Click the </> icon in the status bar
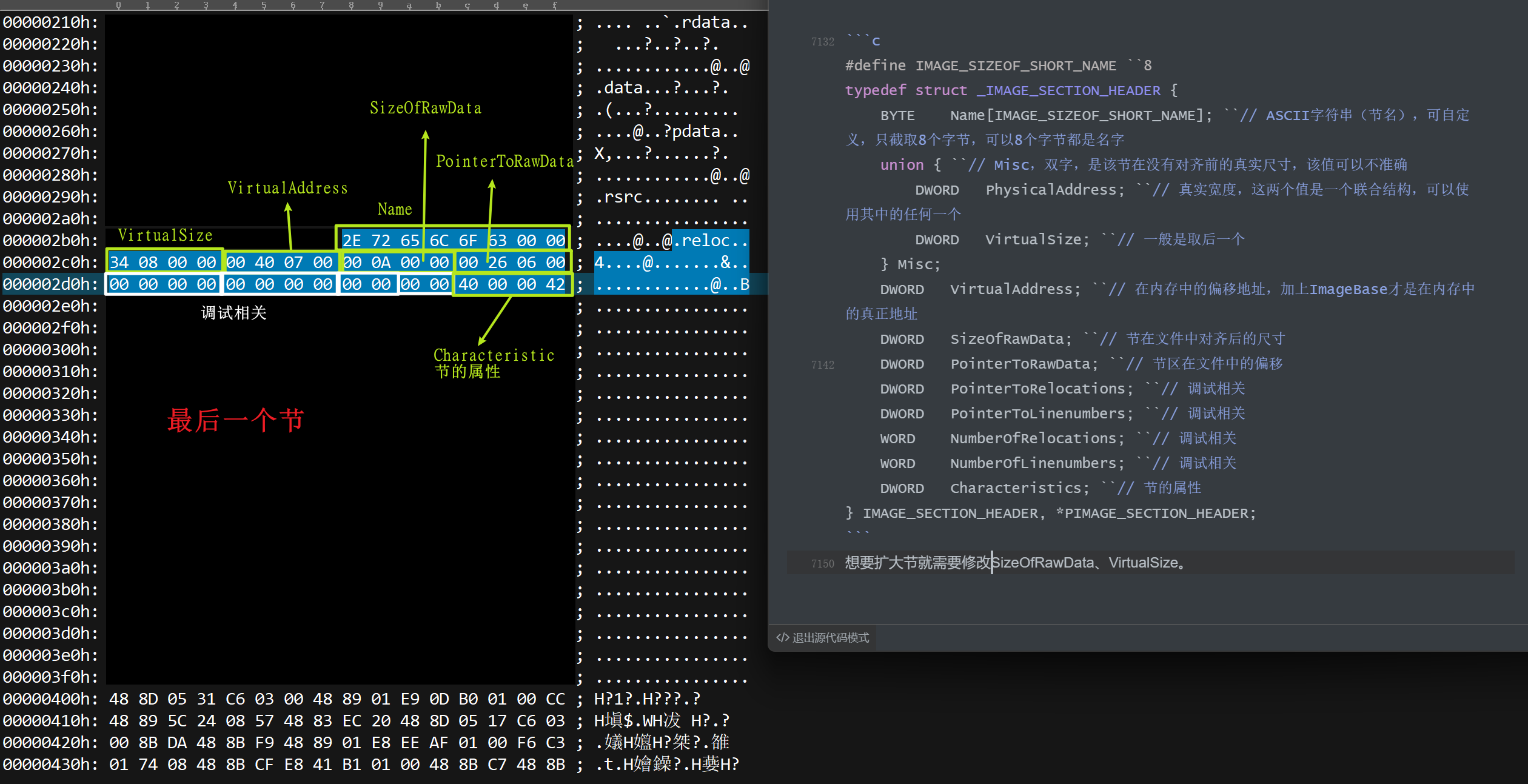Viewport: 1528px width, 784px height. [782, 638]
